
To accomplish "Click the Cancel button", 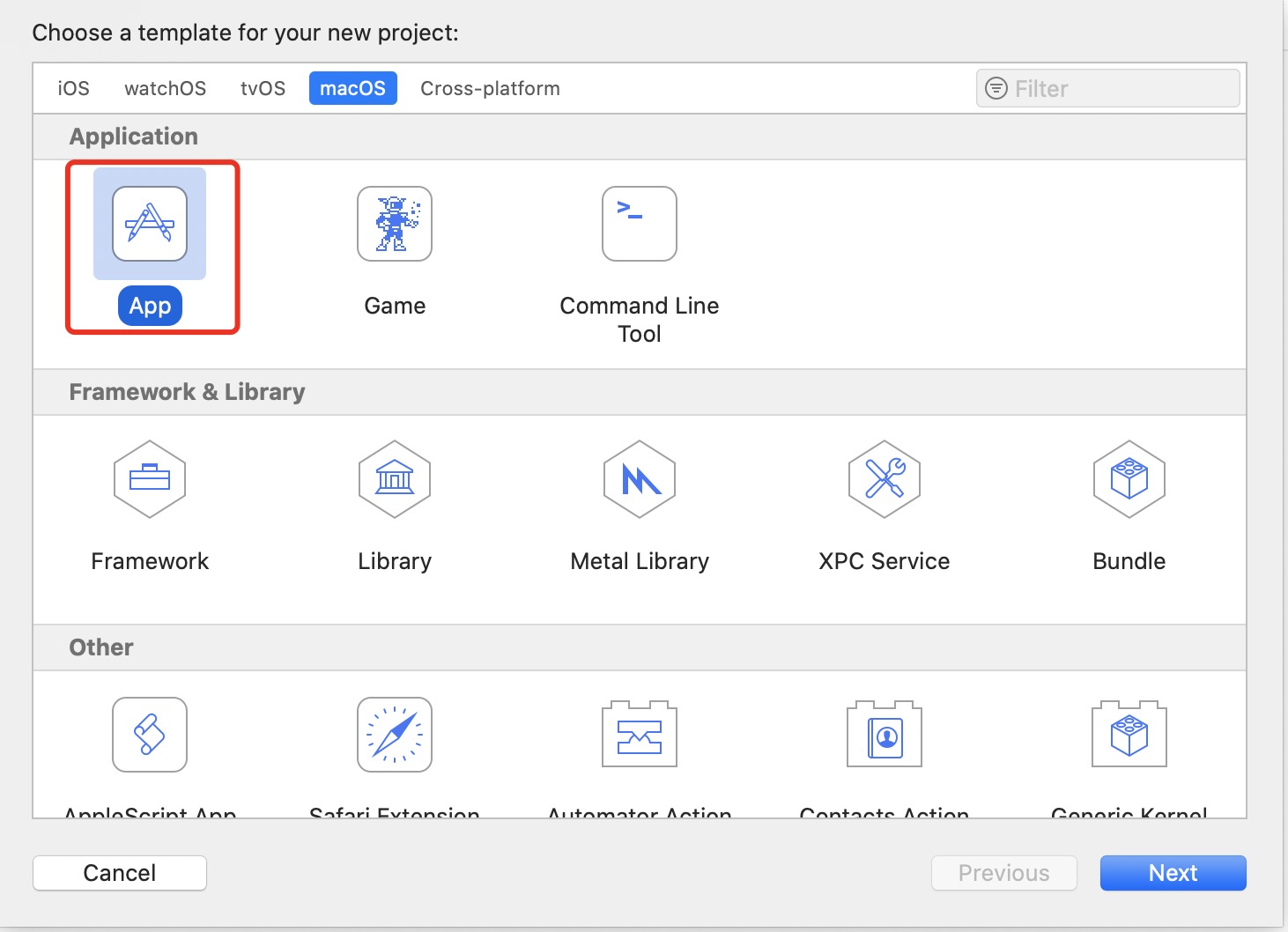I will (x=120, y=873).
